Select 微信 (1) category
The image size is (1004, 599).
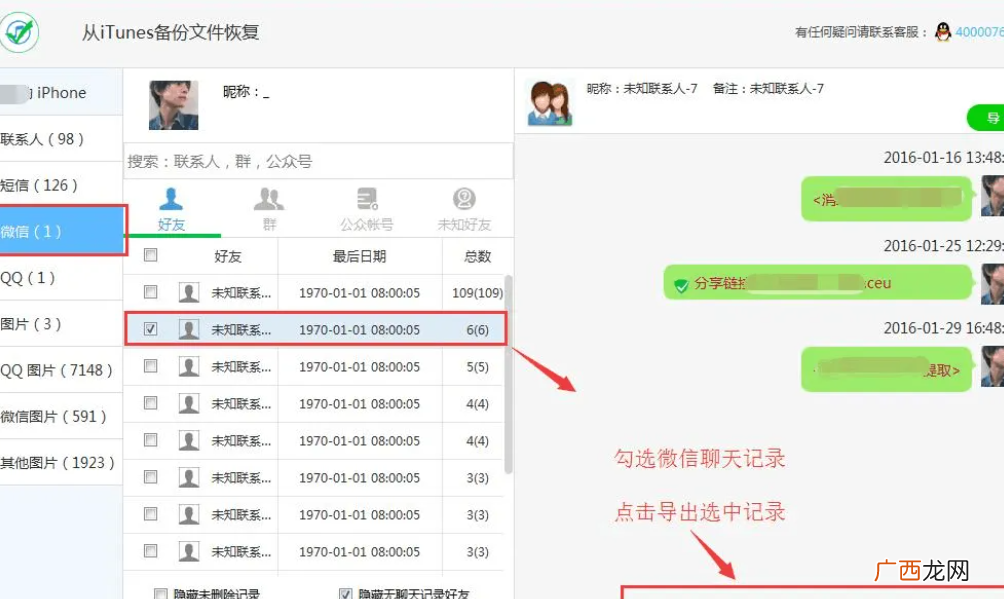click(x=62, y=231)
